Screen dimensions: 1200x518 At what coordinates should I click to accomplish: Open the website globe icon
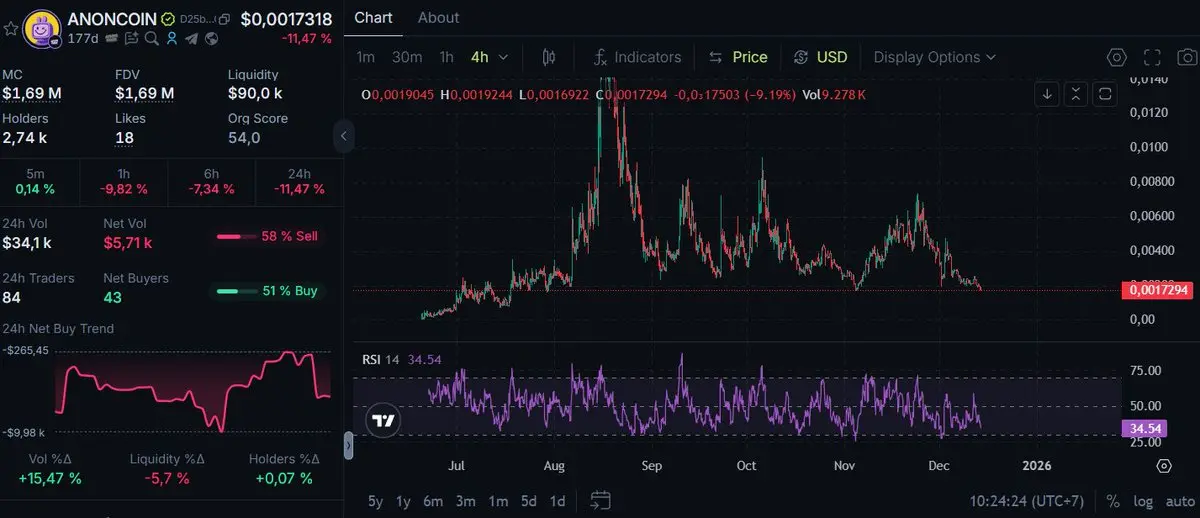[211, 38]
